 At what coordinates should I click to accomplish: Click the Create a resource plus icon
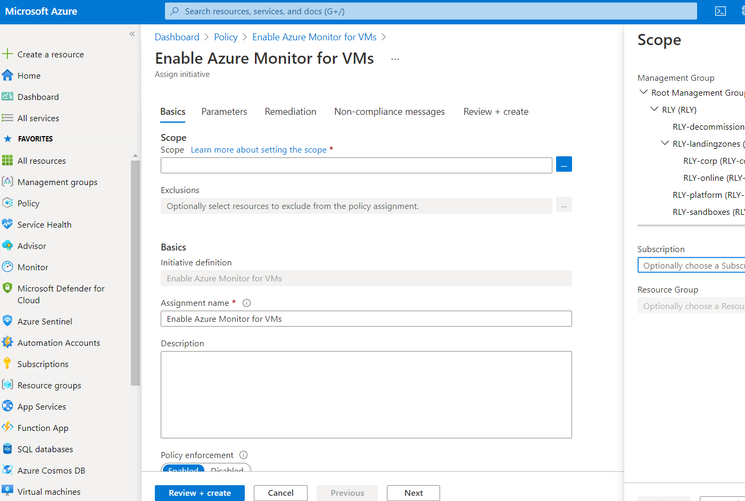tap(7, 54)
